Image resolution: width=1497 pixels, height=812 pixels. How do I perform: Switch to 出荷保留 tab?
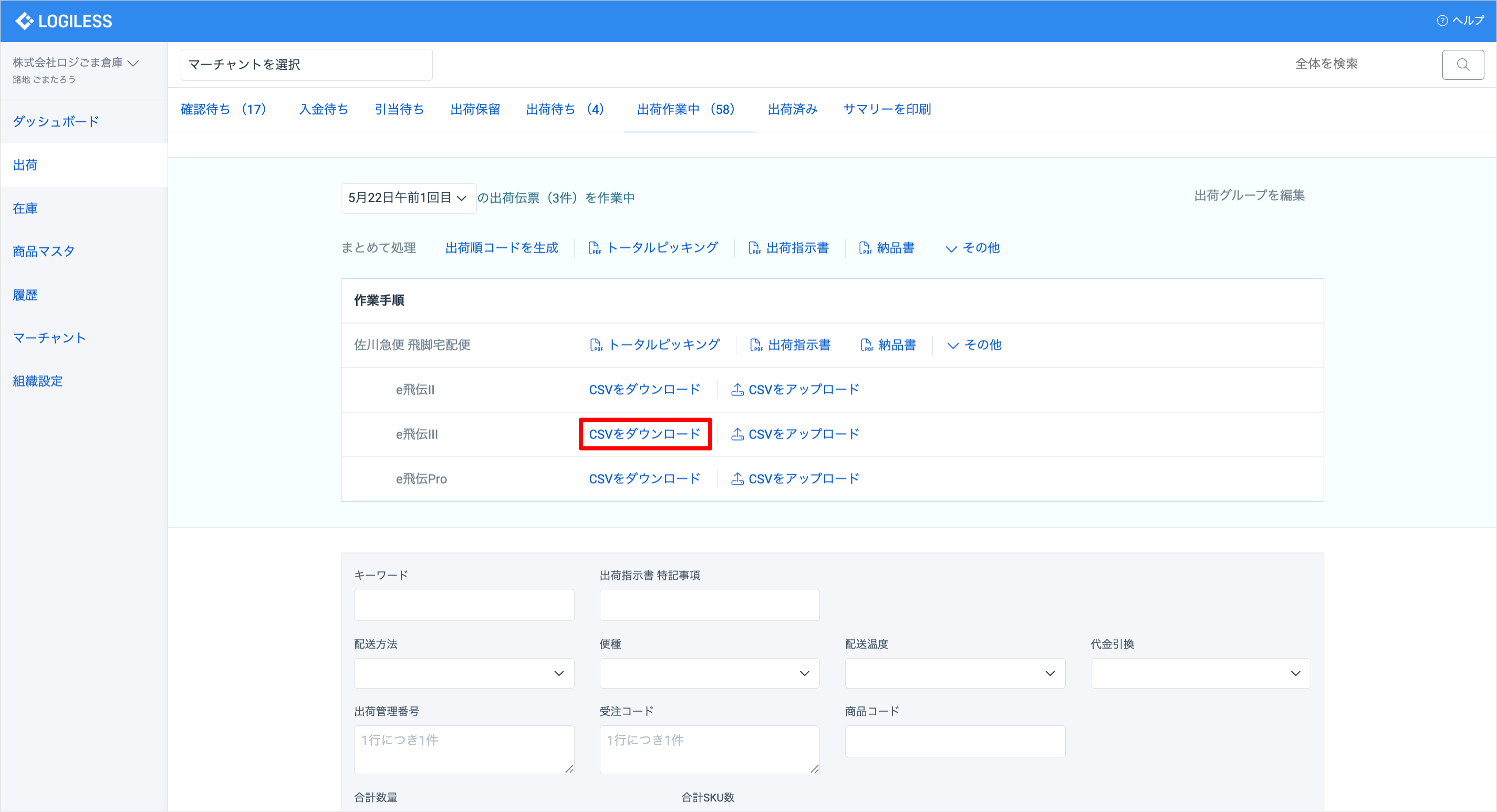pyautogui.click(x=475, y=109)
